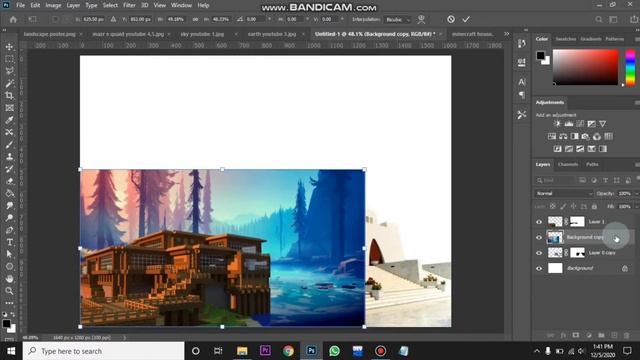Screen dimensions: 640x360
Task: Toggle the maintain aspect ratio link
Action: click(195, 19)
